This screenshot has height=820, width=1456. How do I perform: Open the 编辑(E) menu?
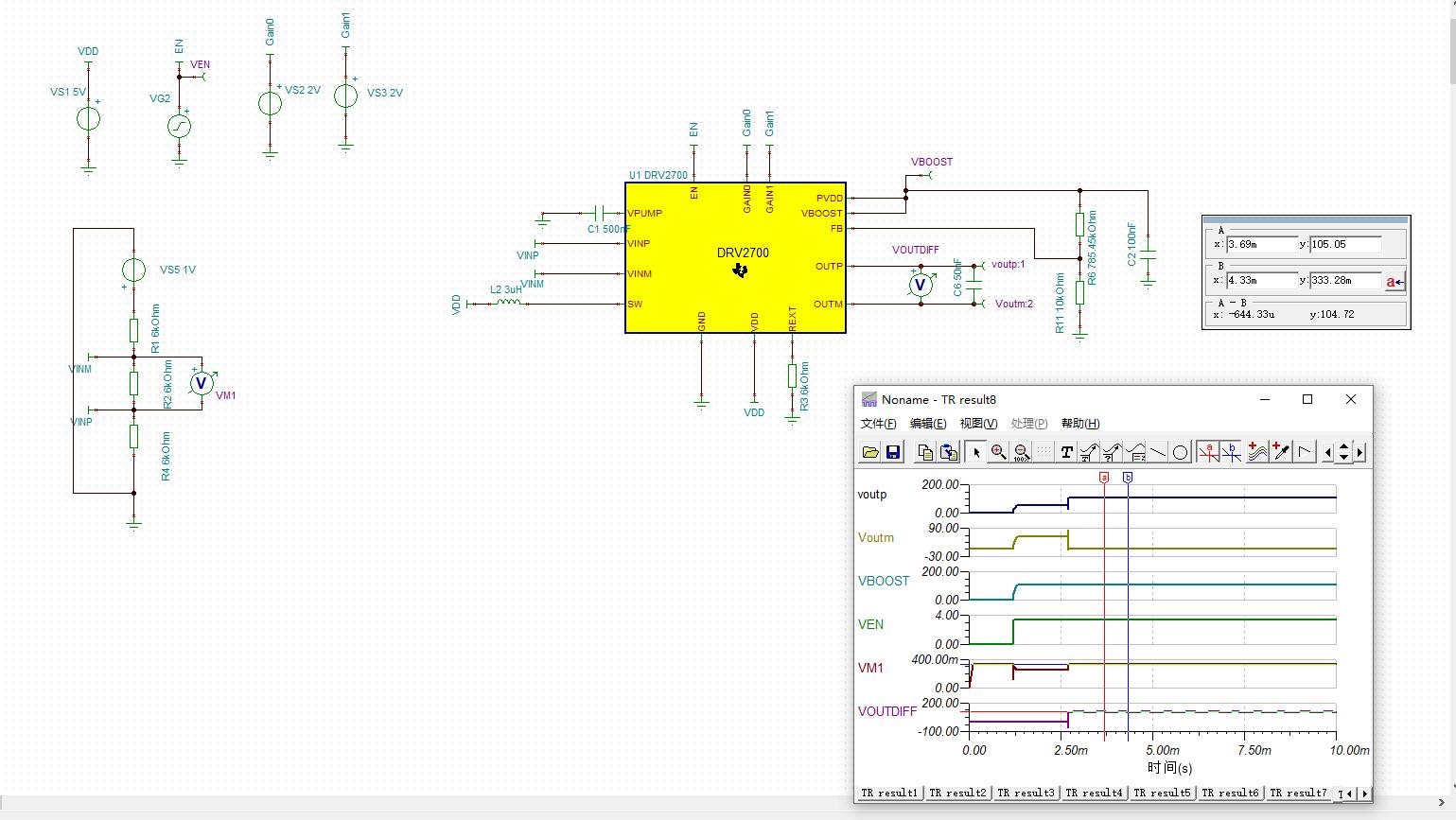(928, 424)
